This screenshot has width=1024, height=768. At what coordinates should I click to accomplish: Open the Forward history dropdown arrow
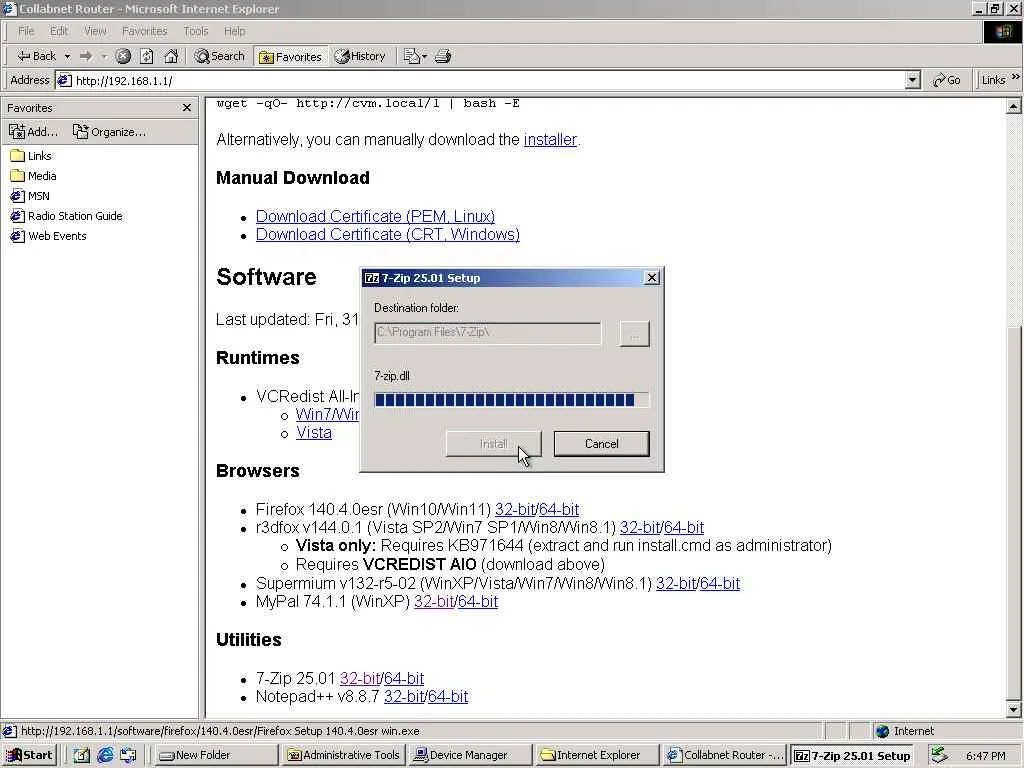104,57
